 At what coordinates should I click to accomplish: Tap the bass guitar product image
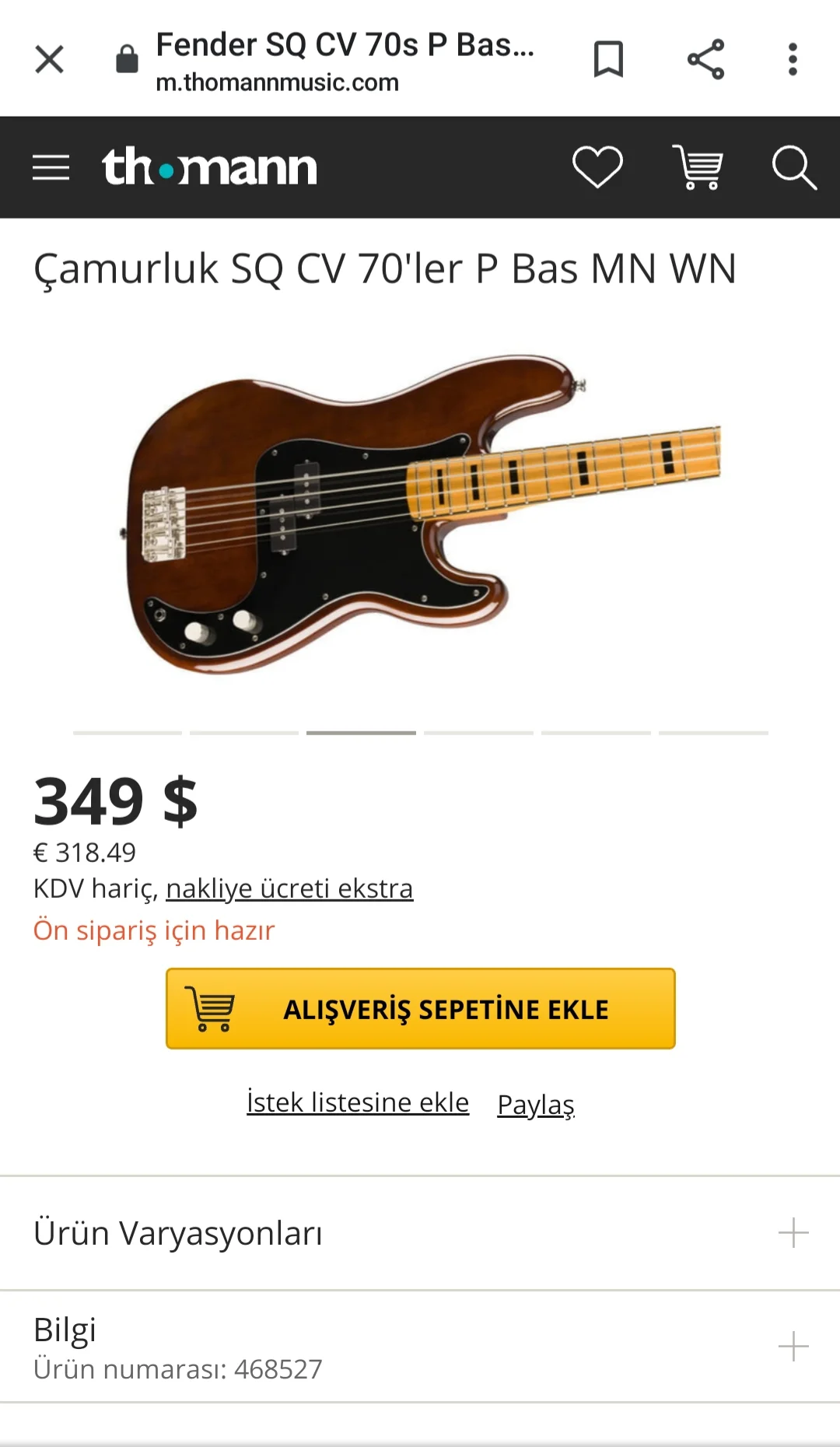point(420,513)
